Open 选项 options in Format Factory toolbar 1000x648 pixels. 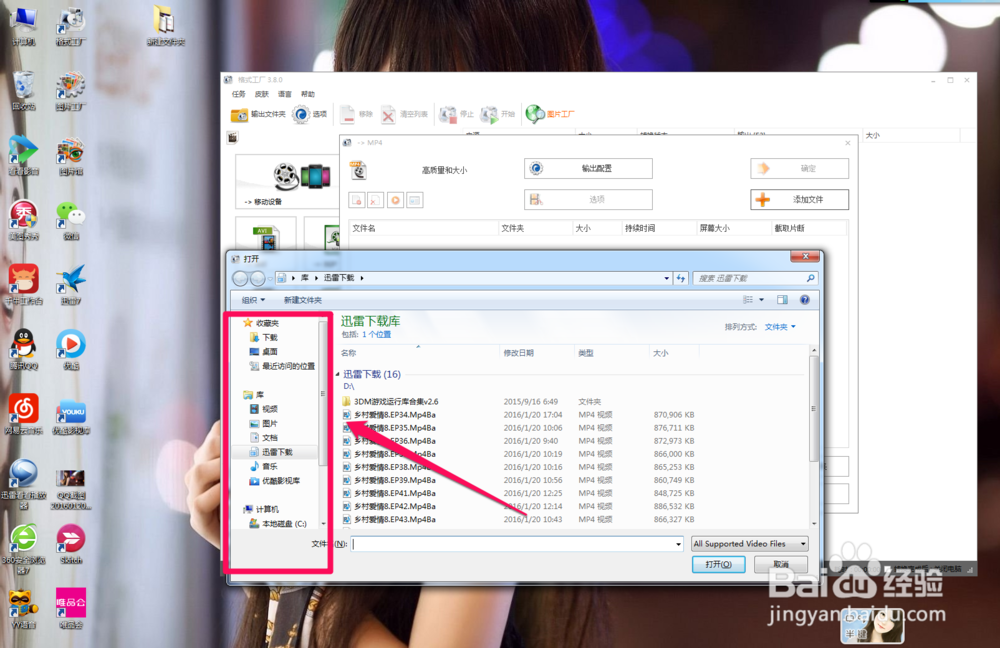(x=310, y=114)
